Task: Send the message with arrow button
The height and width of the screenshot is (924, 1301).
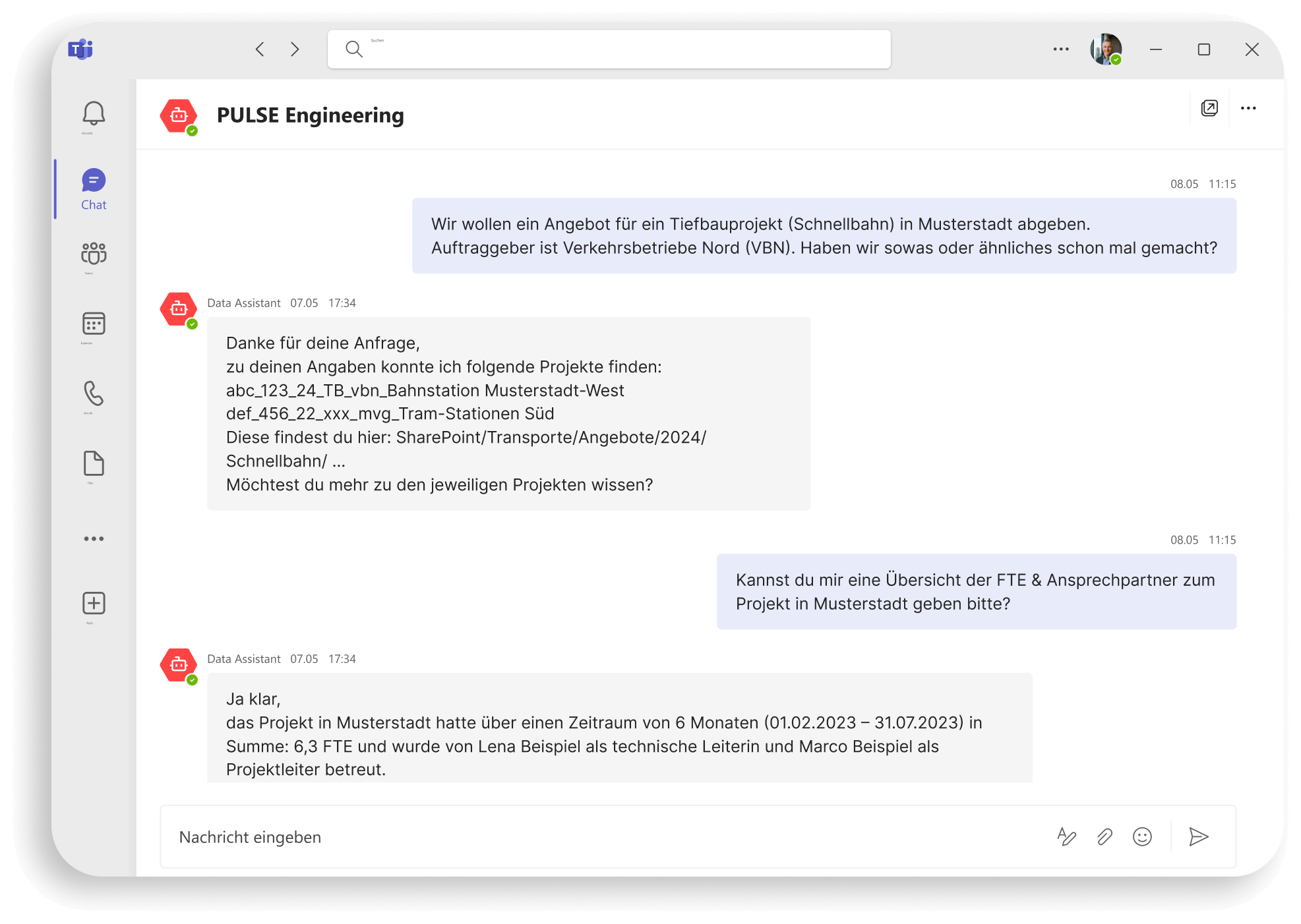Action: pyautogui.click(x=1198, y=837)
